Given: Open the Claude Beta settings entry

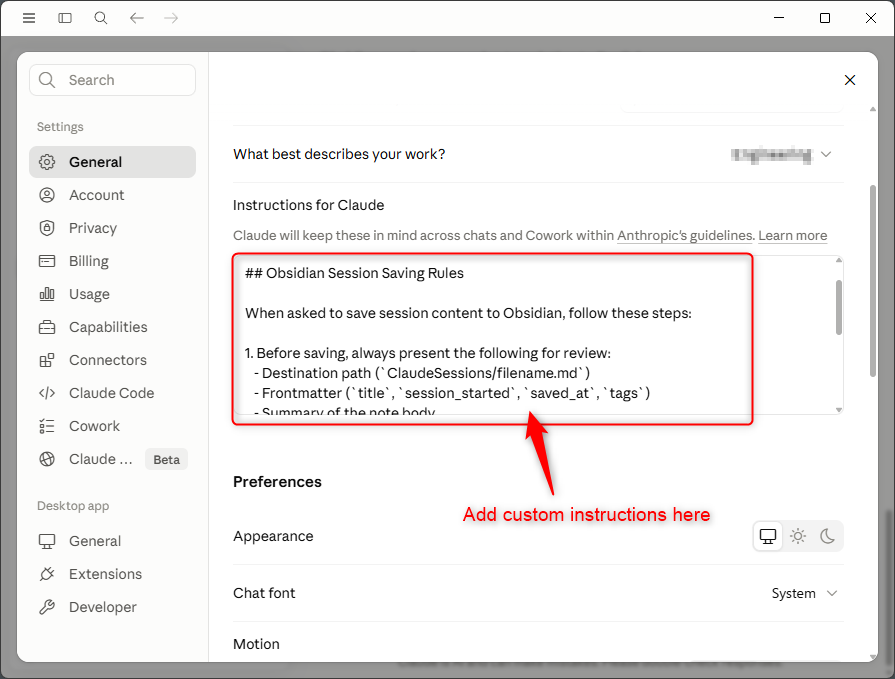Looking at the screenshot, I should click(x=112, y=459).
